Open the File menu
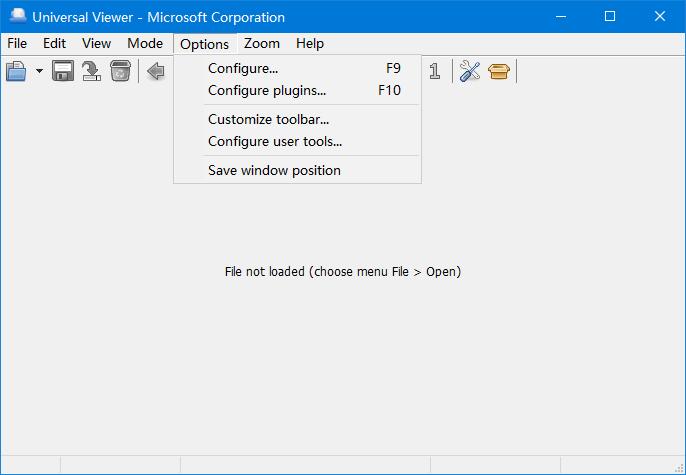Viewport: 686px width, 475px height. click(x=17, y=43)
